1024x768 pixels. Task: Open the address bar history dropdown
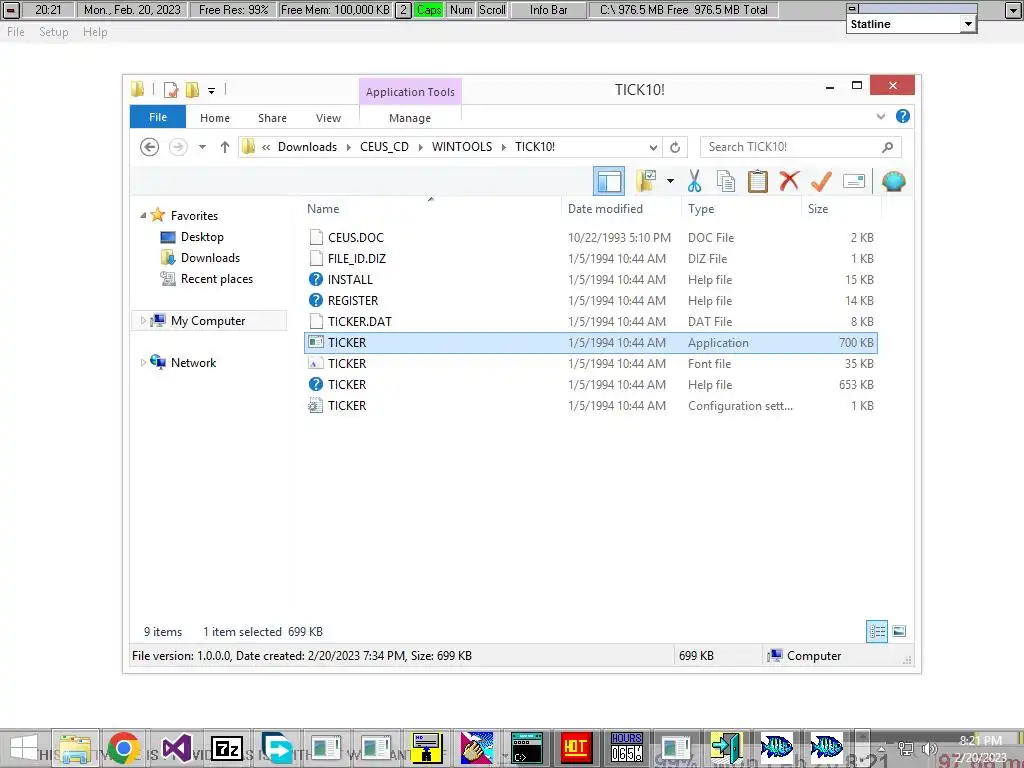coord(653,147)
